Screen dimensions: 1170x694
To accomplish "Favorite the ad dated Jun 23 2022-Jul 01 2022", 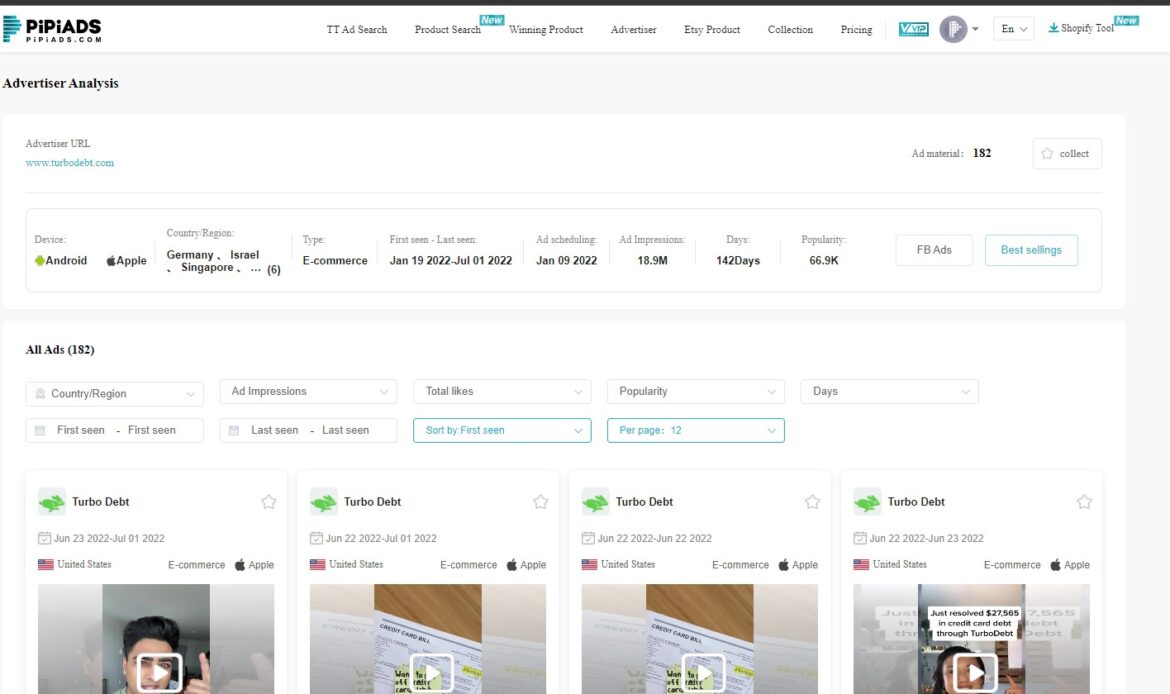I will [x=269, y=502].
